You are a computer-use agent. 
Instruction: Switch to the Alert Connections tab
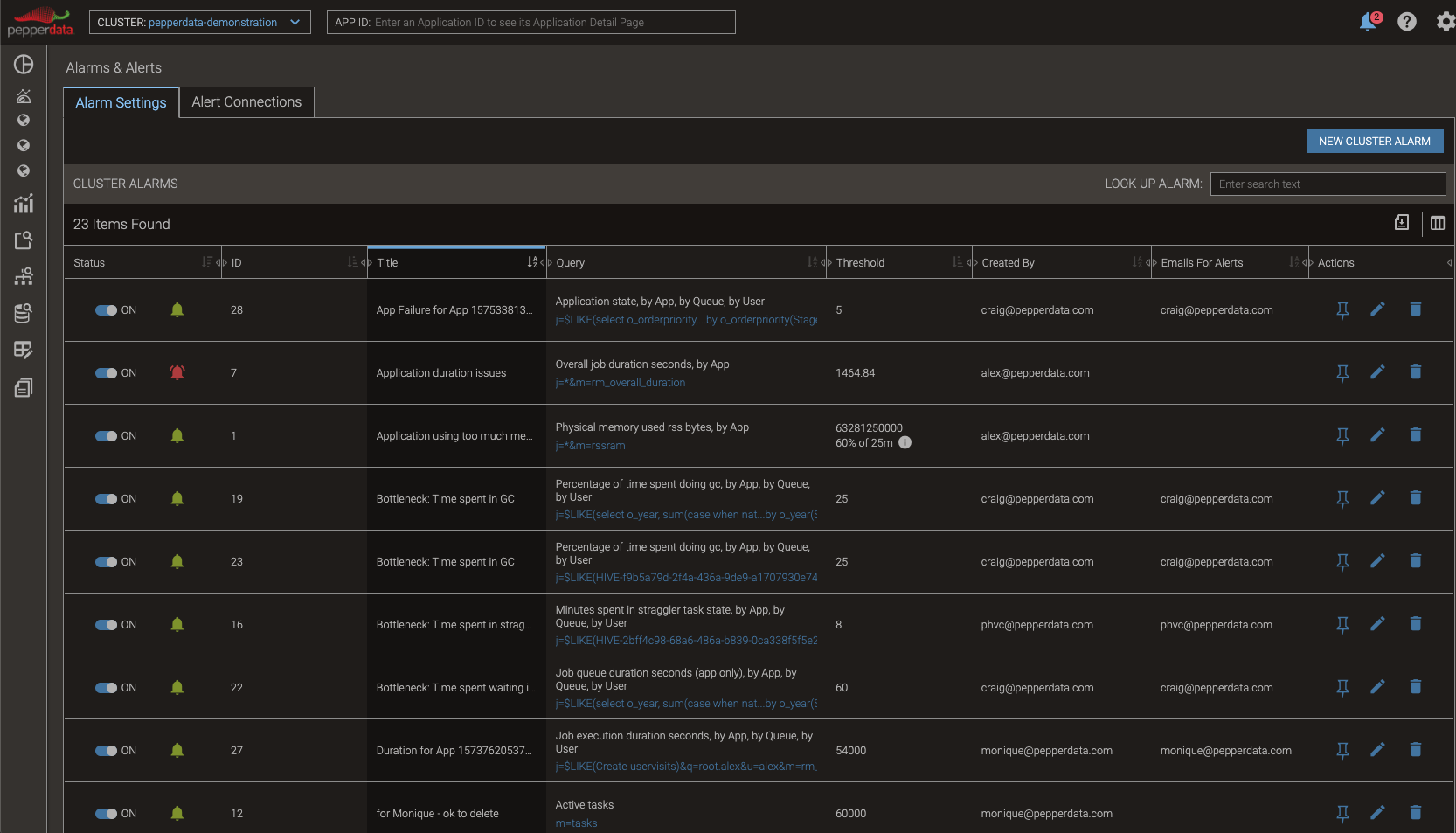pos(246,102)
